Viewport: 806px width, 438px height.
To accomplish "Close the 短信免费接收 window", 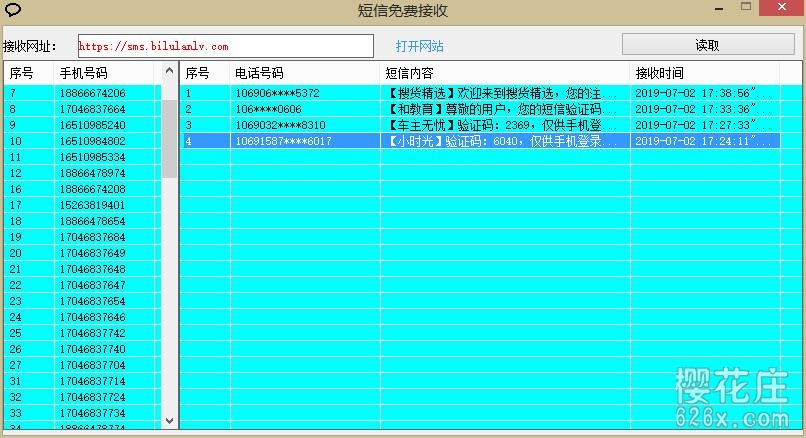I will click(x=782, y=7).
